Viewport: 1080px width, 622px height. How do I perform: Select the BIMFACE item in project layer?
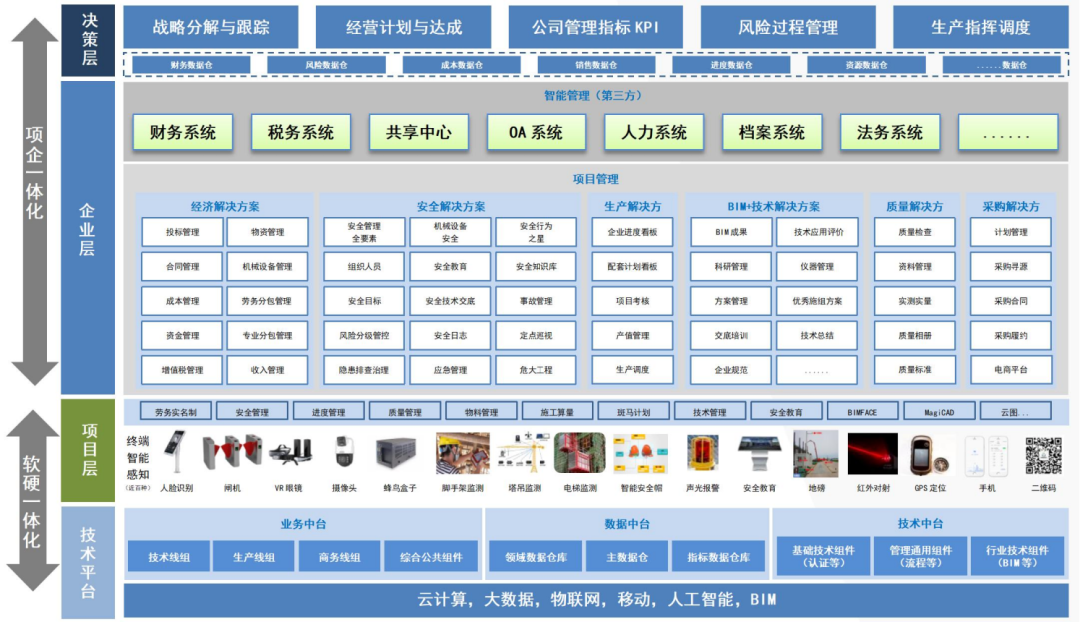click(x=862, y=411)
